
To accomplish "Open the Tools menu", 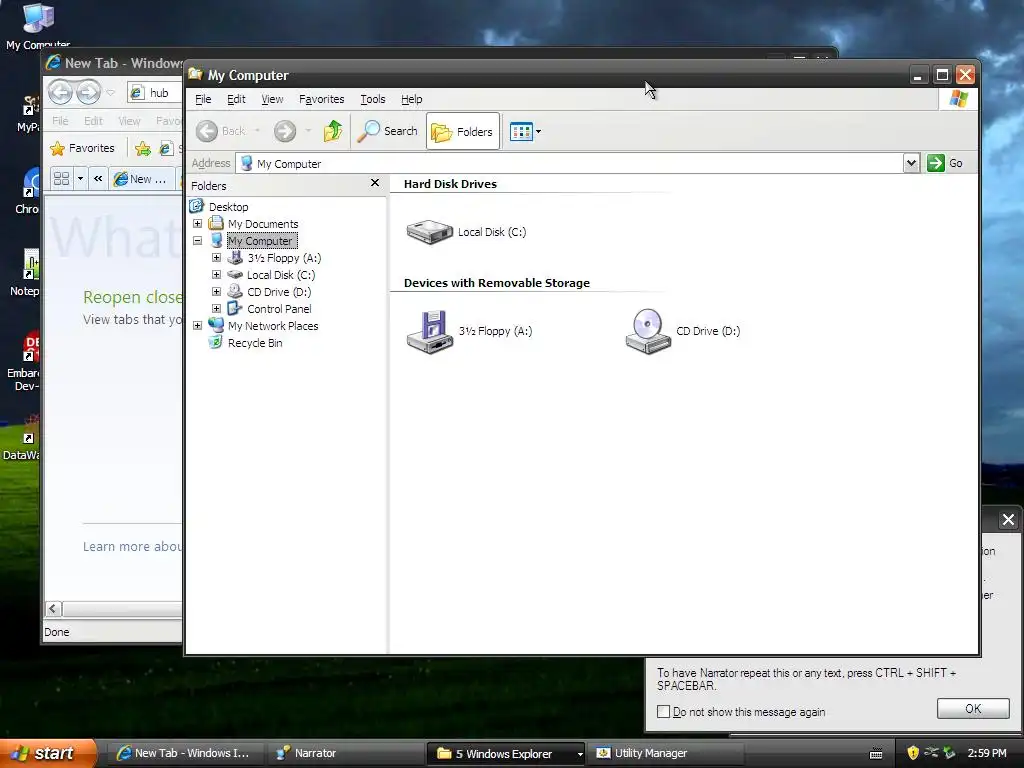I will coord(373,99).
